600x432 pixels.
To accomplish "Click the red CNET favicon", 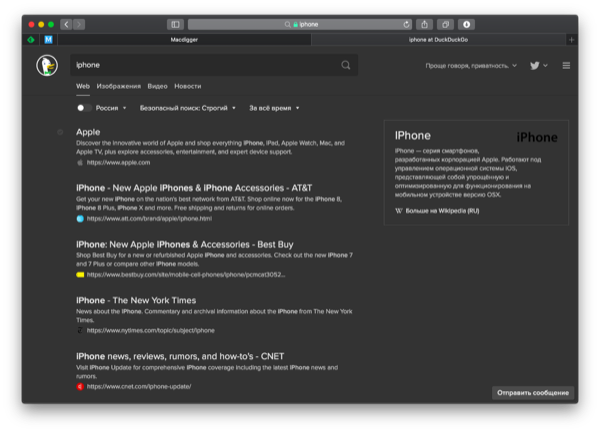I will [x=80, y=387].
